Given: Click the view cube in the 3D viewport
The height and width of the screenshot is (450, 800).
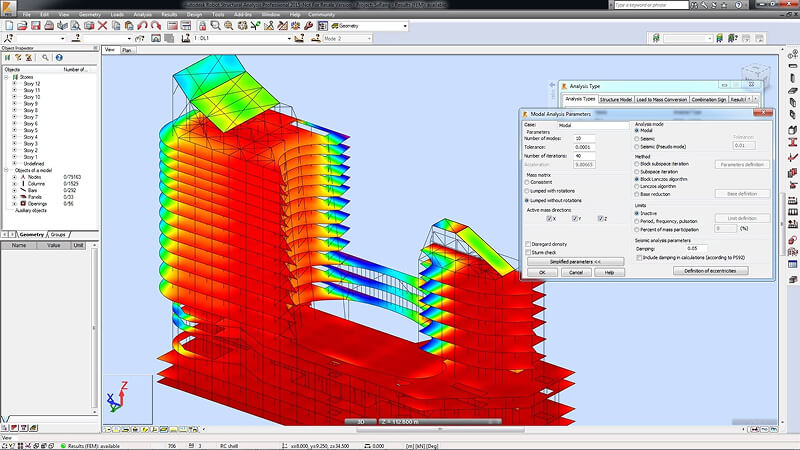Looking at the screenshot, I should pos(756,74).
